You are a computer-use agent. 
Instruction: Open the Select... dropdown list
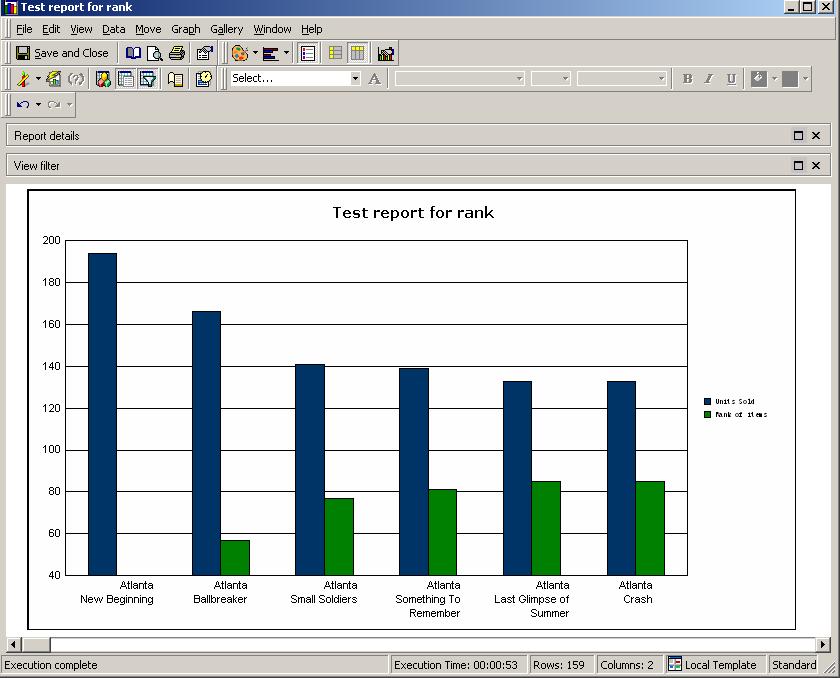(355, 78)
